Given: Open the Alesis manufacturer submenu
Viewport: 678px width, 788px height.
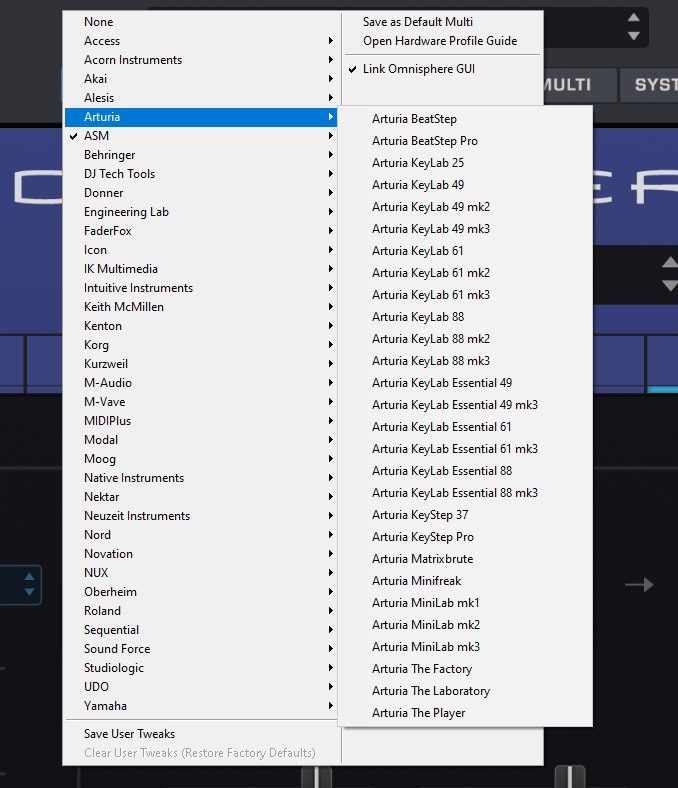Looking at the screenshot, I should [201, 98].
